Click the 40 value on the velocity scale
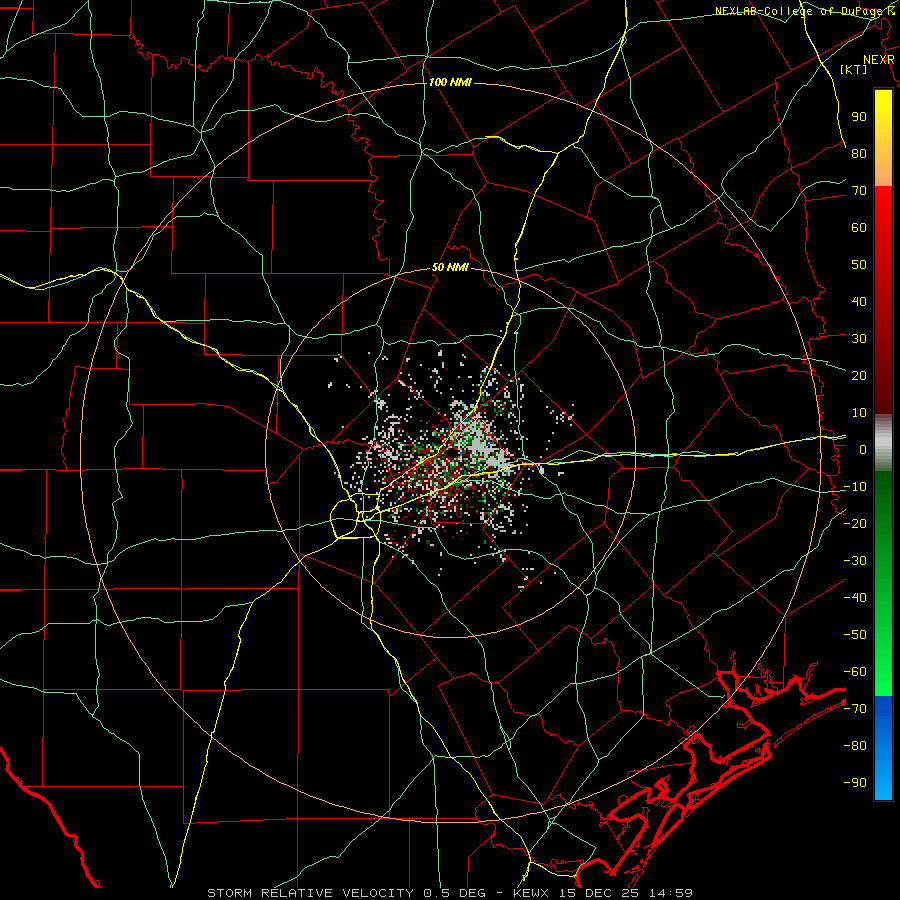 [859, 301]
